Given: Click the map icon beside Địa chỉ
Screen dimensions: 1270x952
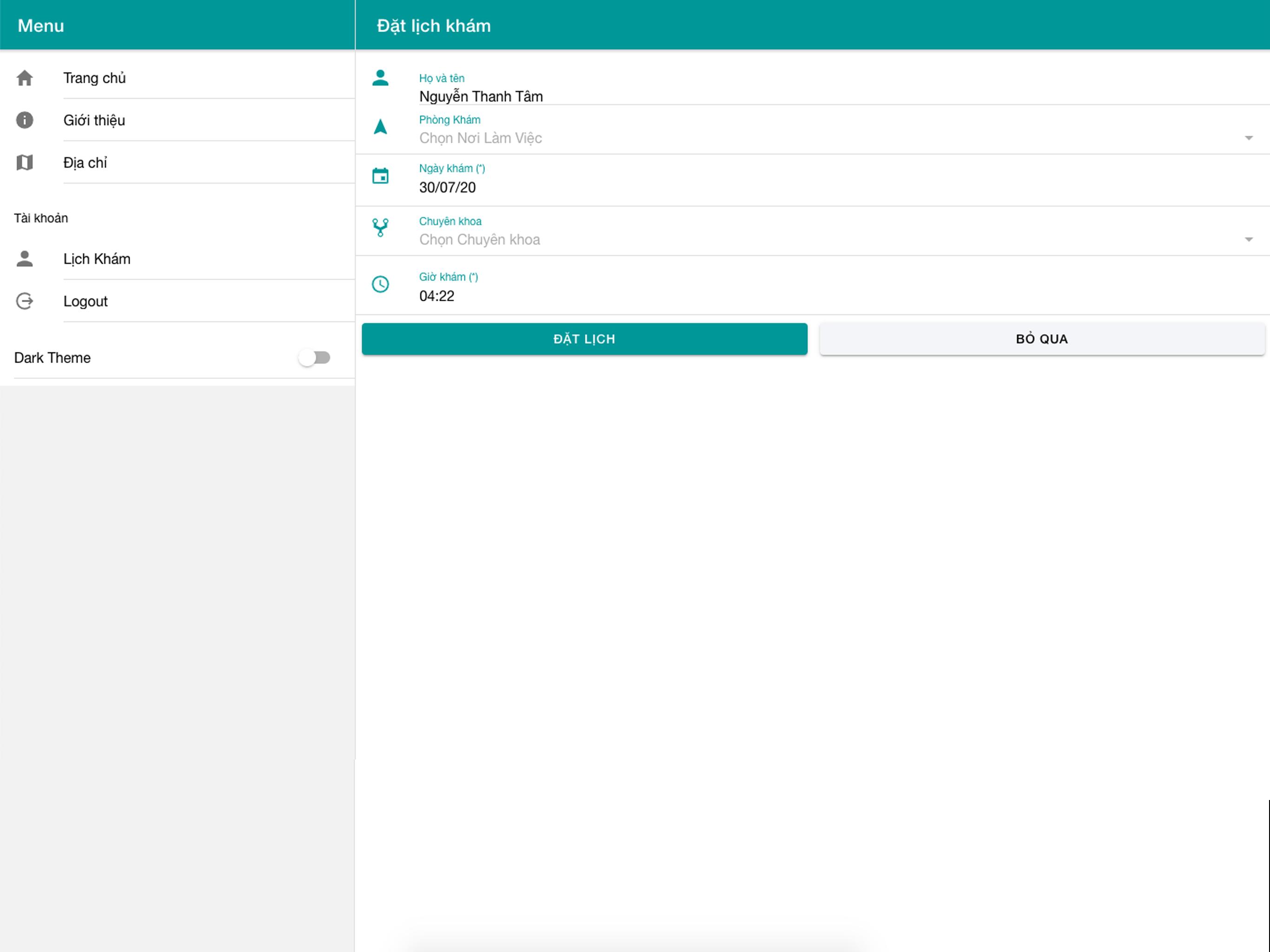Looking at the screenshot, I should pyautogui.click(x=25, y=163).
